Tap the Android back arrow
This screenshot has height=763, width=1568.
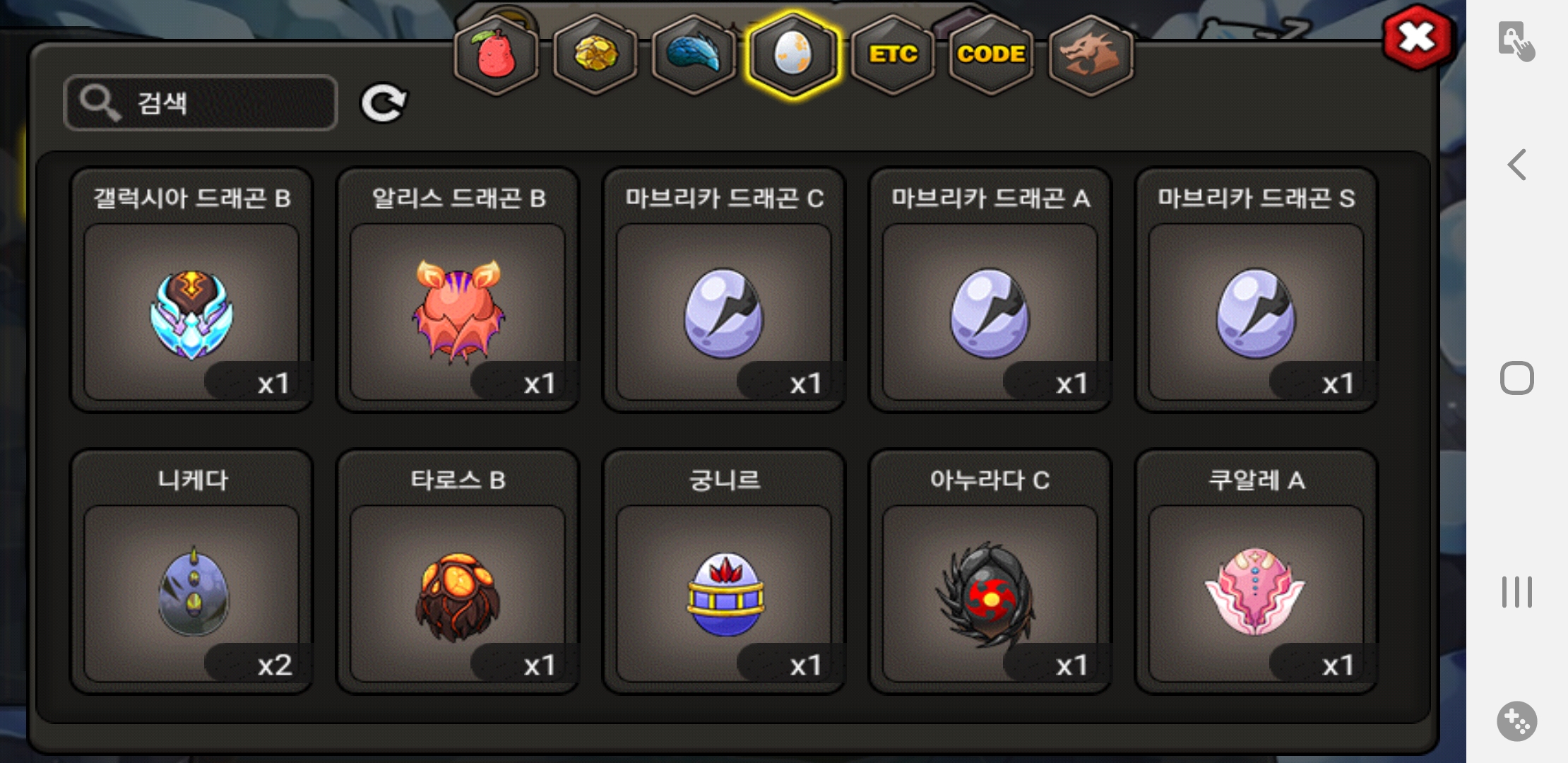pyautogui.click(x=1516, y=165)
